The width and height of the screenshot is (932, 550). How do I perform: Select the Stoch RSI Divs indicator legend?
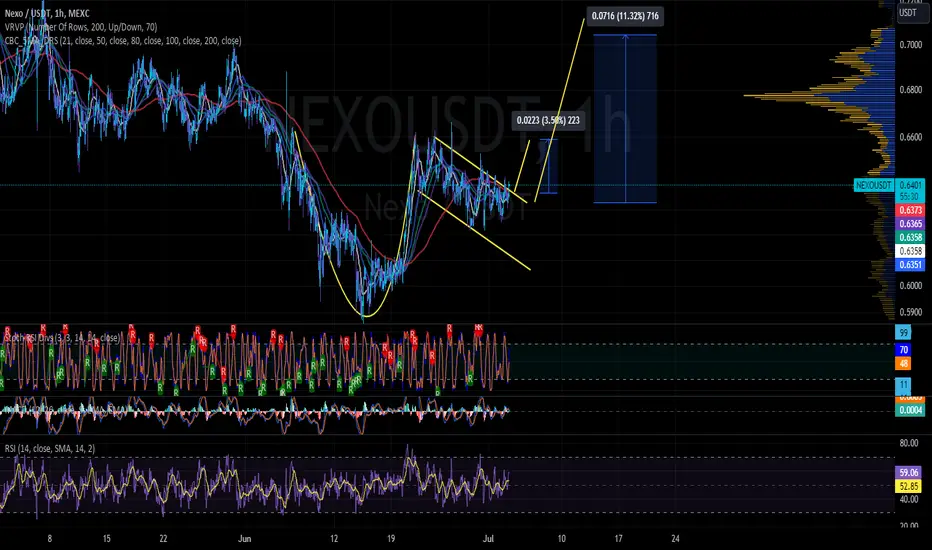pyautogui.click(x=62, y=338)
